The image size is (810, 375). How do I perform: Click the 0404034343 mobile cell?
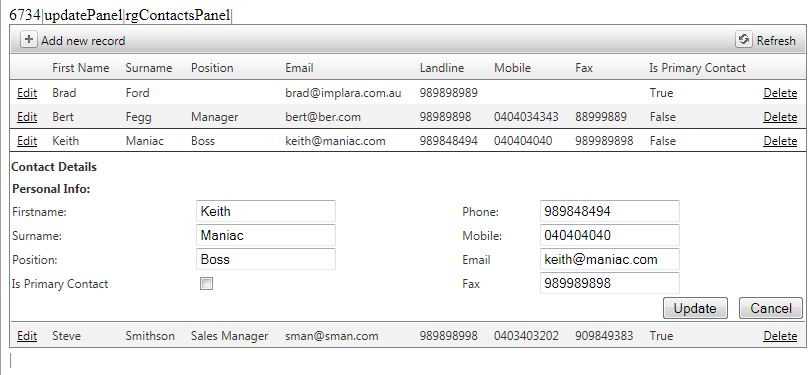(526, 117)
